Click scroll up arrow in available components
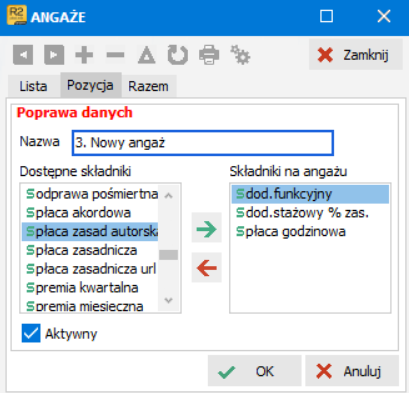 pyautogui.click(x=169, y=195)
